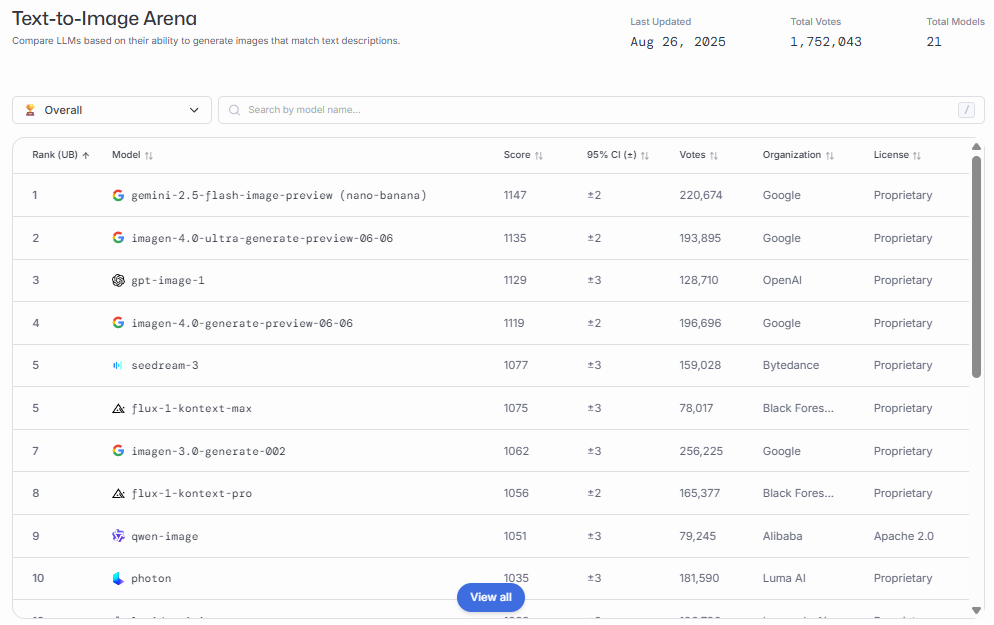Select score 1056 for flux-1-kontext-pro

[515, 493]
